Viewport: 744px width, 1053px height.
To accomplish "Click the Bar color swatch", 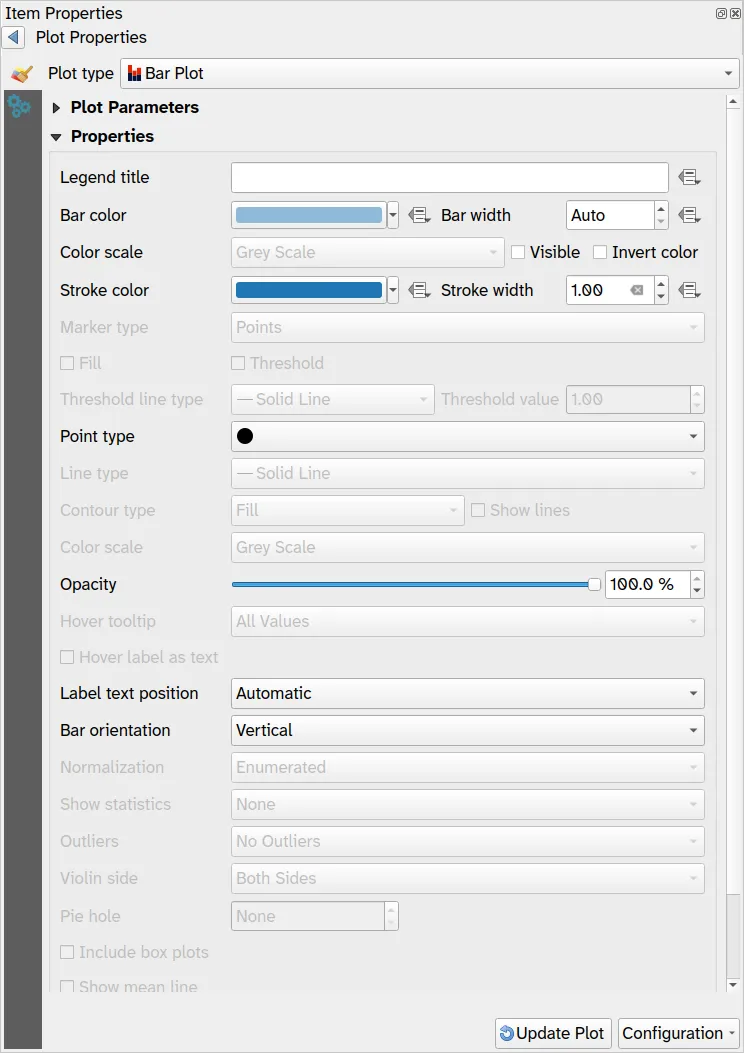I will [308, 215].
